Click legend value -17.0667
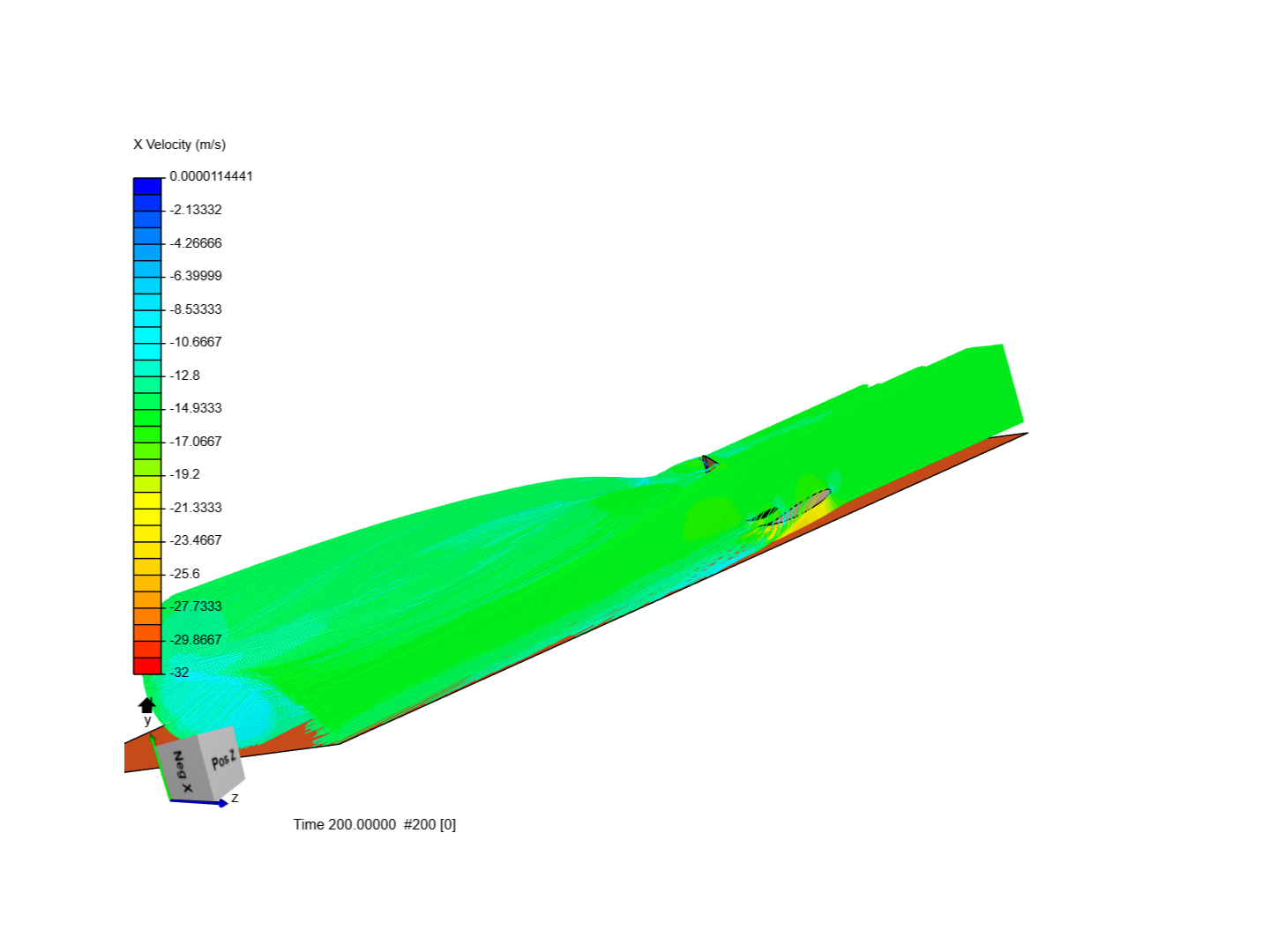The image size is (1270, 952). click(x=196, y=442)
